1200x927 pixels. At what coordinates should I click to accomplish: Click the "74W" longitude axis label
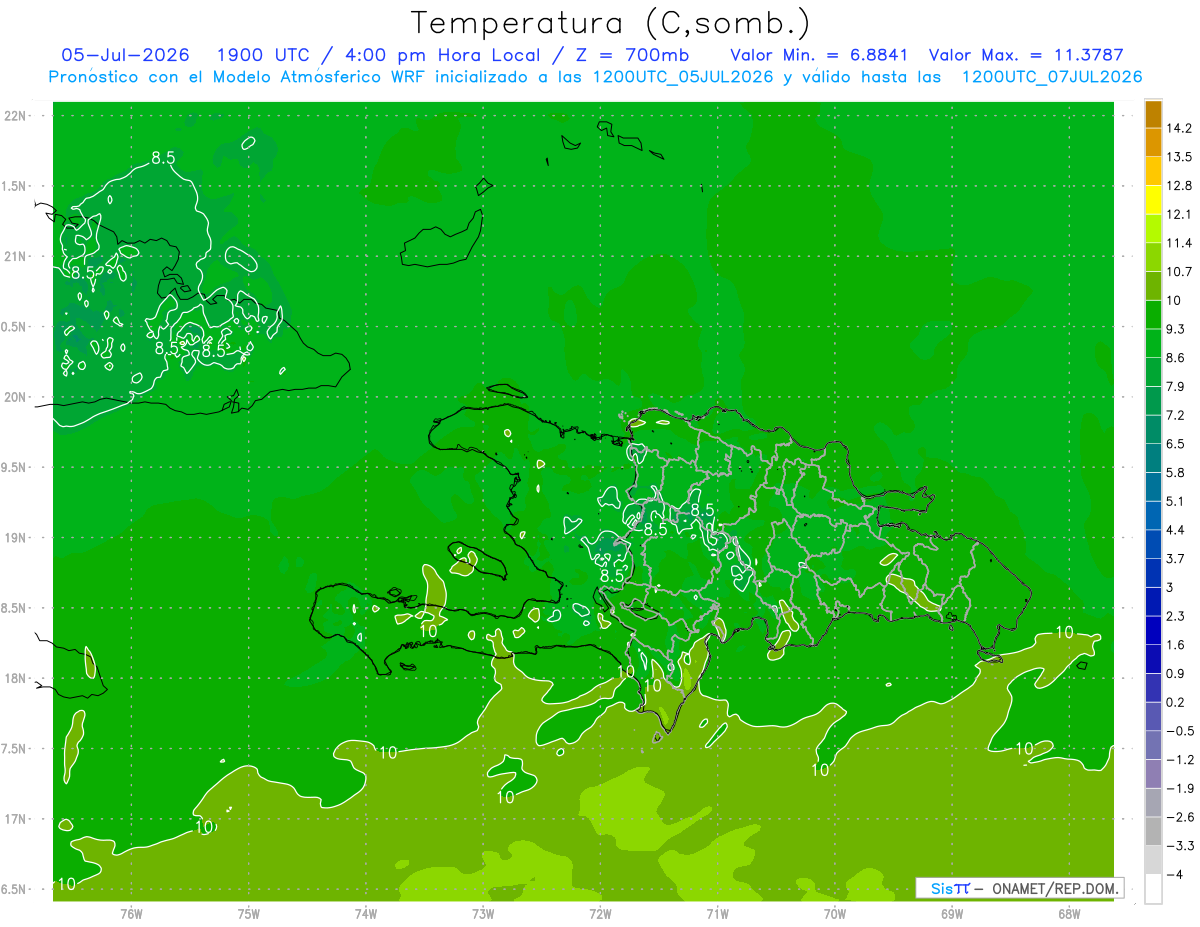tap(366, 913)
